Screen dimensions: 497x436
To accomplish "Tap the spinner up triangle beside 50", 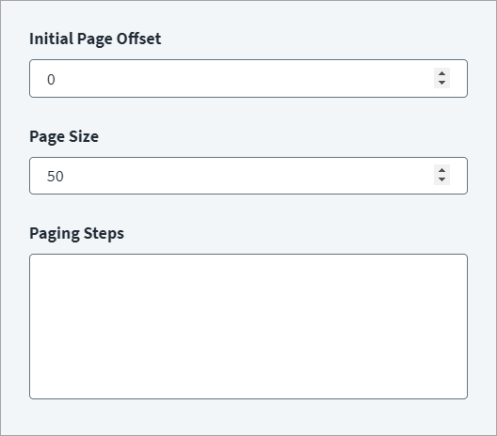I will pos(442,170).
